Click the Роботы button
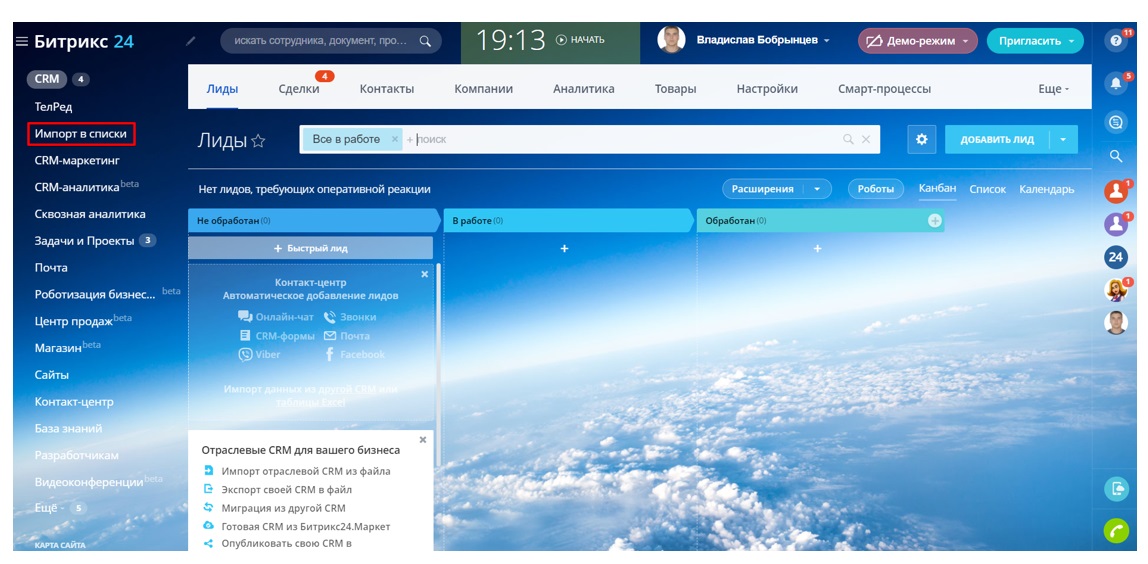 [x=876, y=189]
